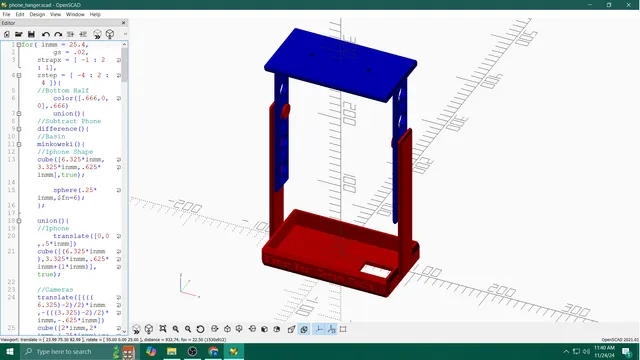Click the Save file icon in editor toolbar

[x=31, y=34]
